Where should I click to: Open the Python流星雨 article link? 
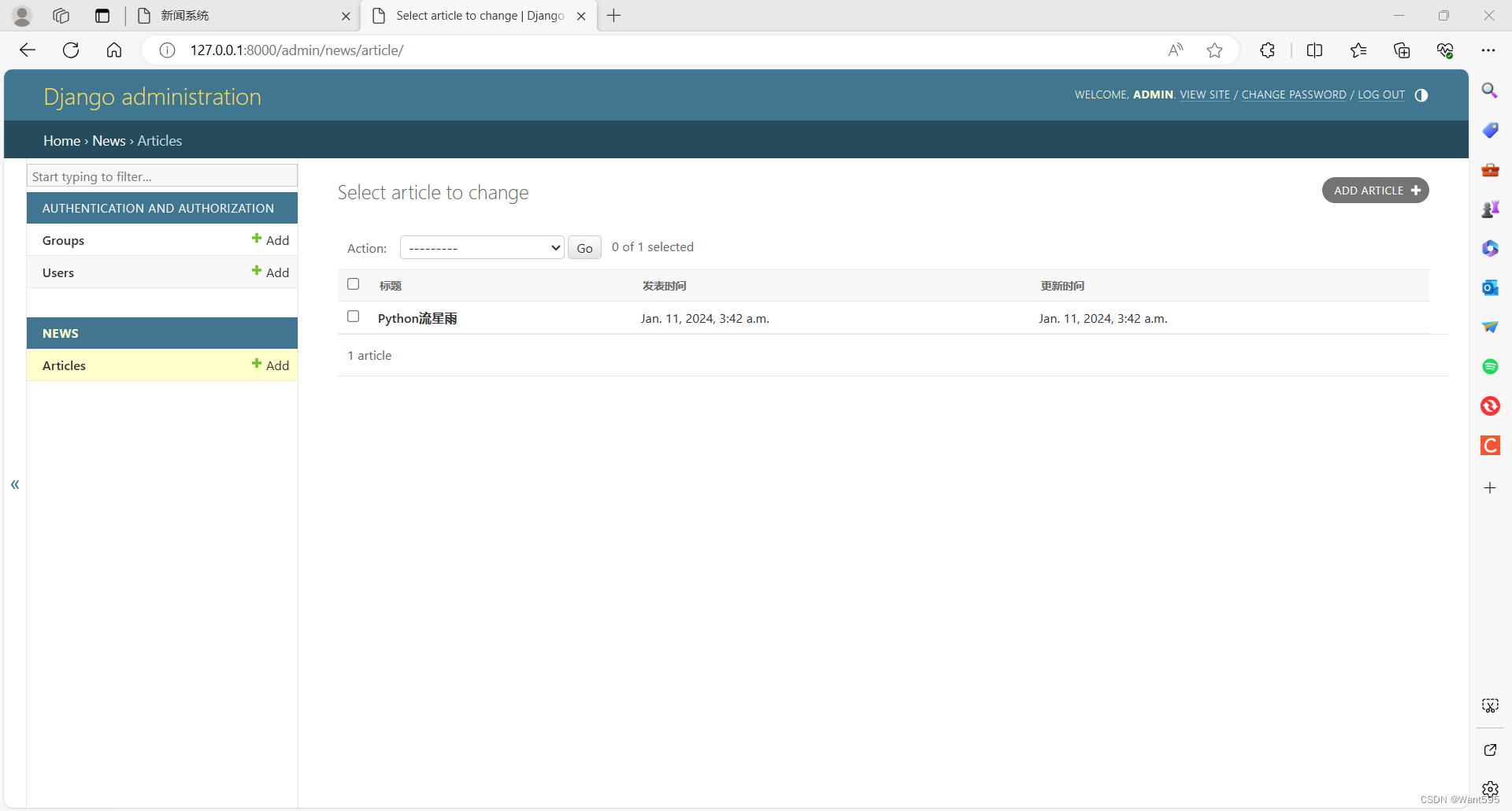pos(417,318)
